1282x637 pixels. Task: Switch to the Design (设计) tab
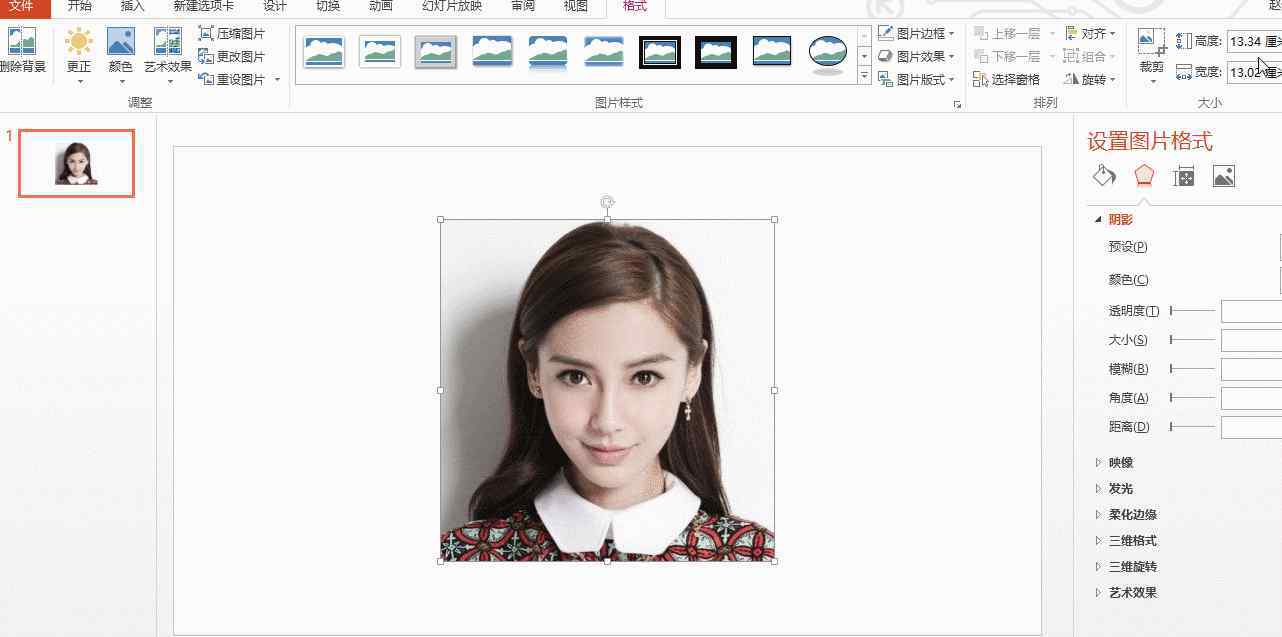pos(275,7)
